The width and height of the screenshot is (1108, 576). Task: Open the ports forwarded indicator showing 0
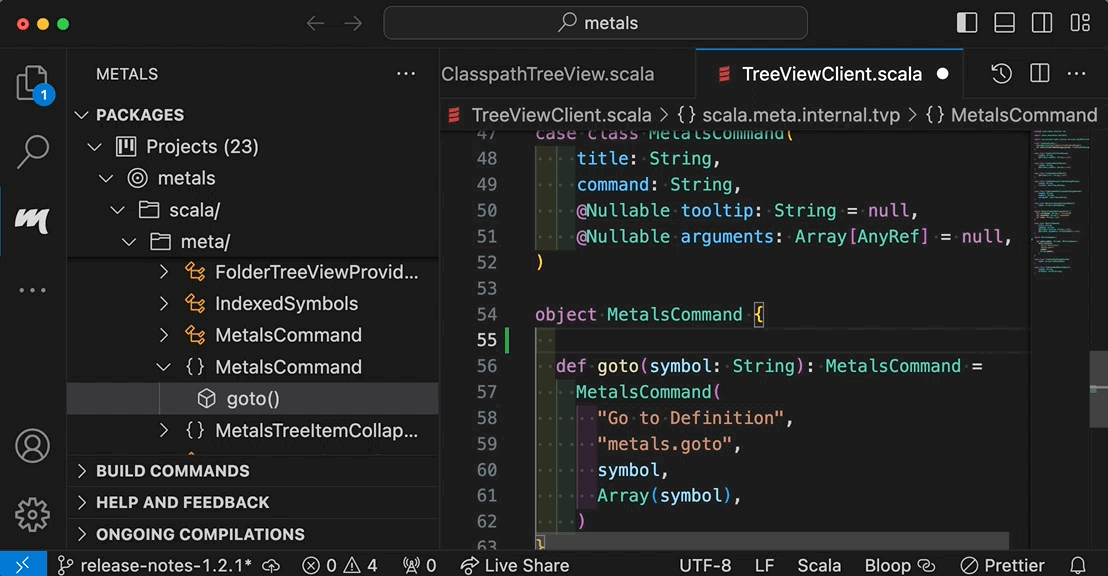419,565
